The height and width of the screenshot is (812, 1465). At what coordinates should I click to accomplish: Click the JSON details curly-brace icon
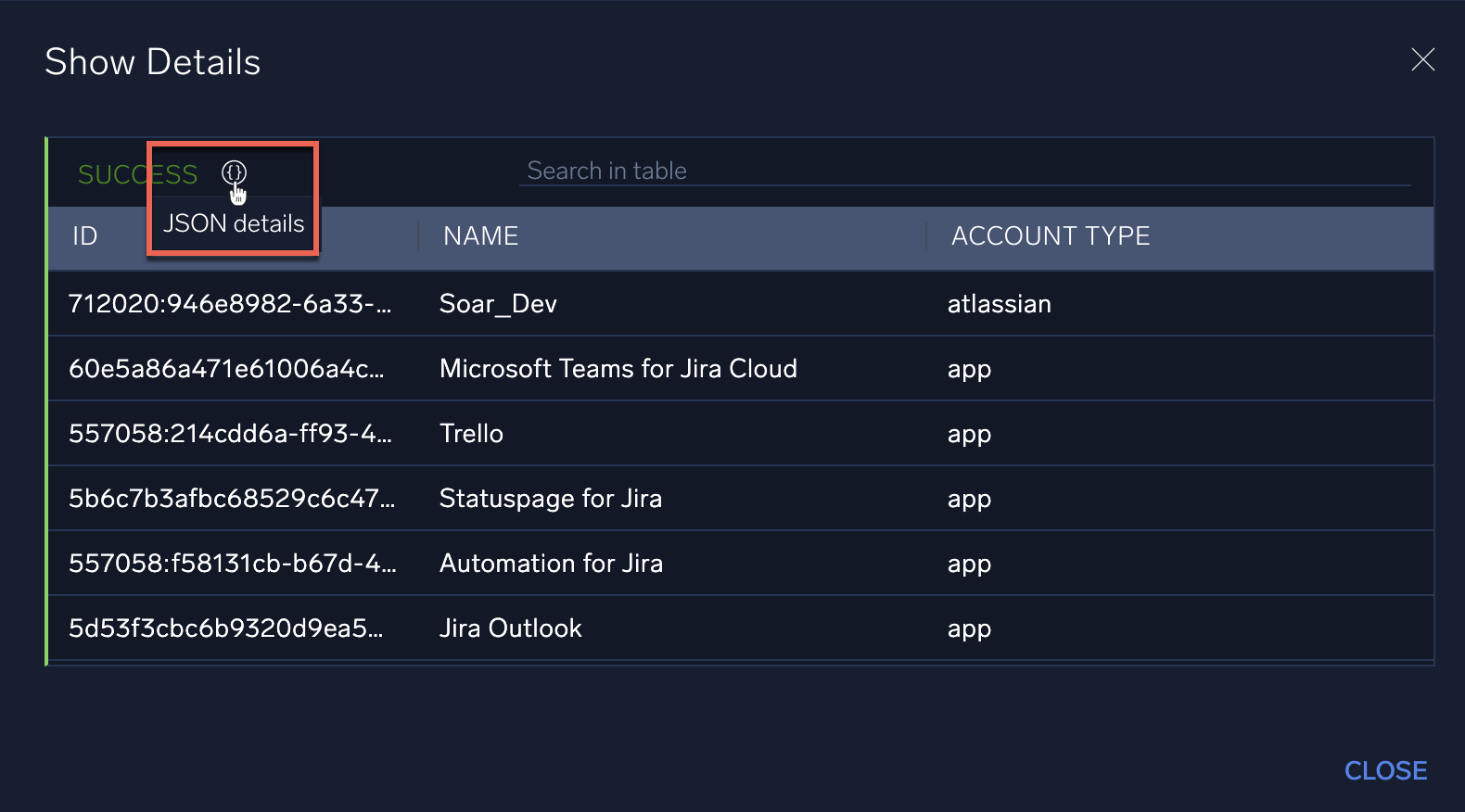[x=234, y=172]
